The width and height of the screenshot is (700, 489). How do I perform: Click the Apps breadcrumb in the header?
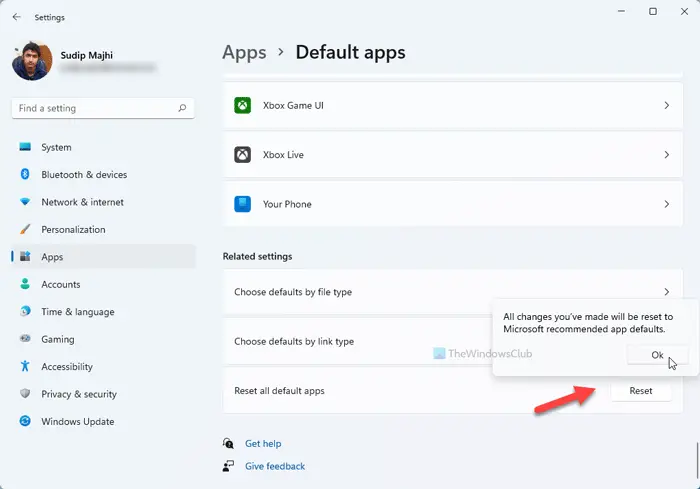pyautogui.click(x=244, y=53)
